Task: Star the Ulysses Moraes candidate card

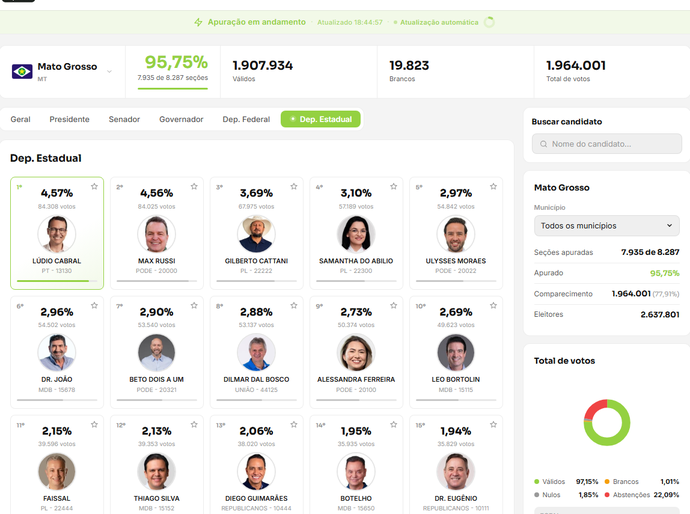Action: click(493, 187)
